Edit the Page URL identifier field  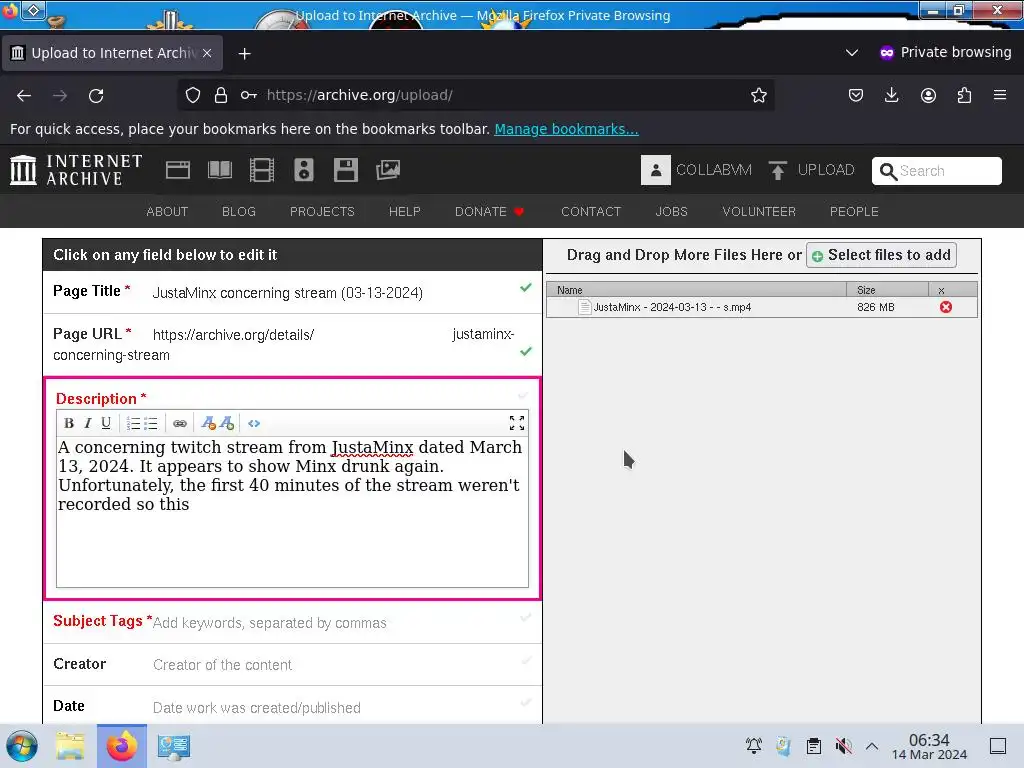(293, 345)
